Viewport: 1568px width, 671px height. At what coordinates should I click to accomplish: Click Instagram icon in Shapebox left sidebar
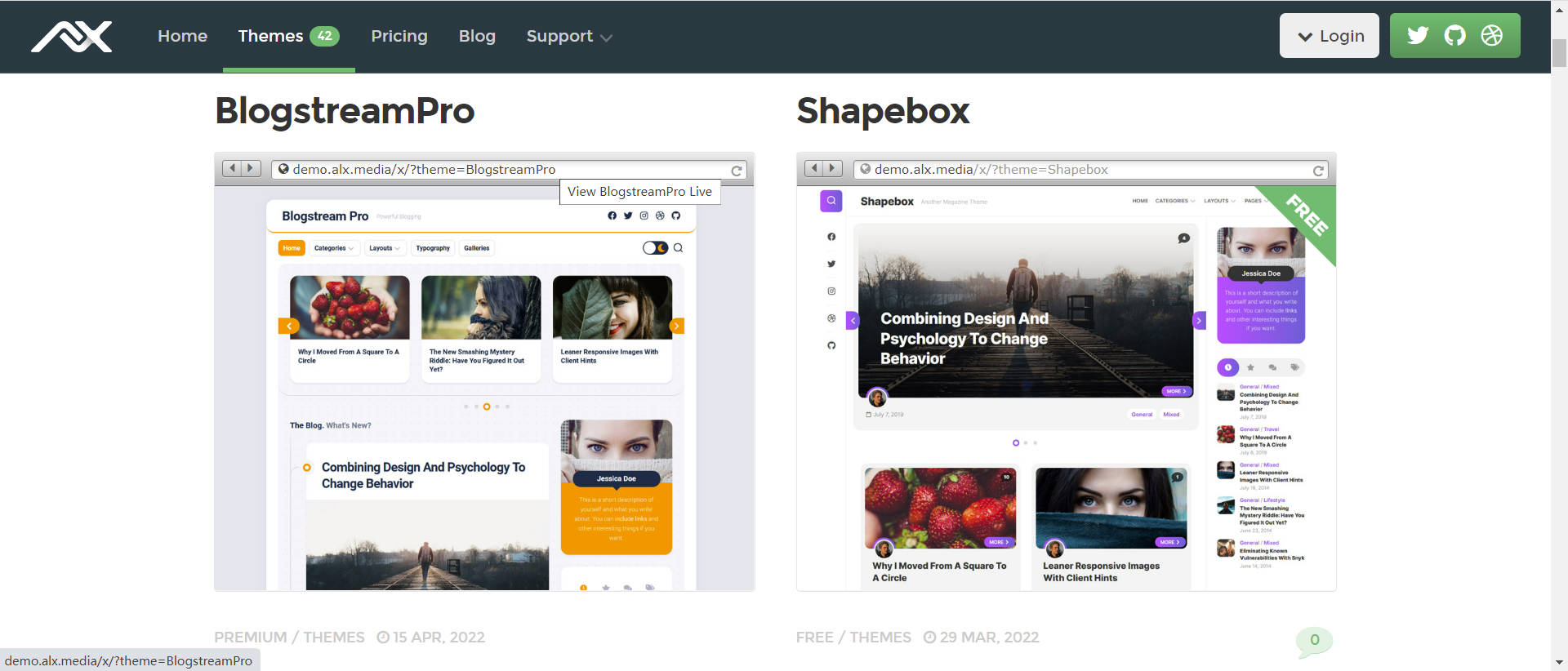[831, 291]
